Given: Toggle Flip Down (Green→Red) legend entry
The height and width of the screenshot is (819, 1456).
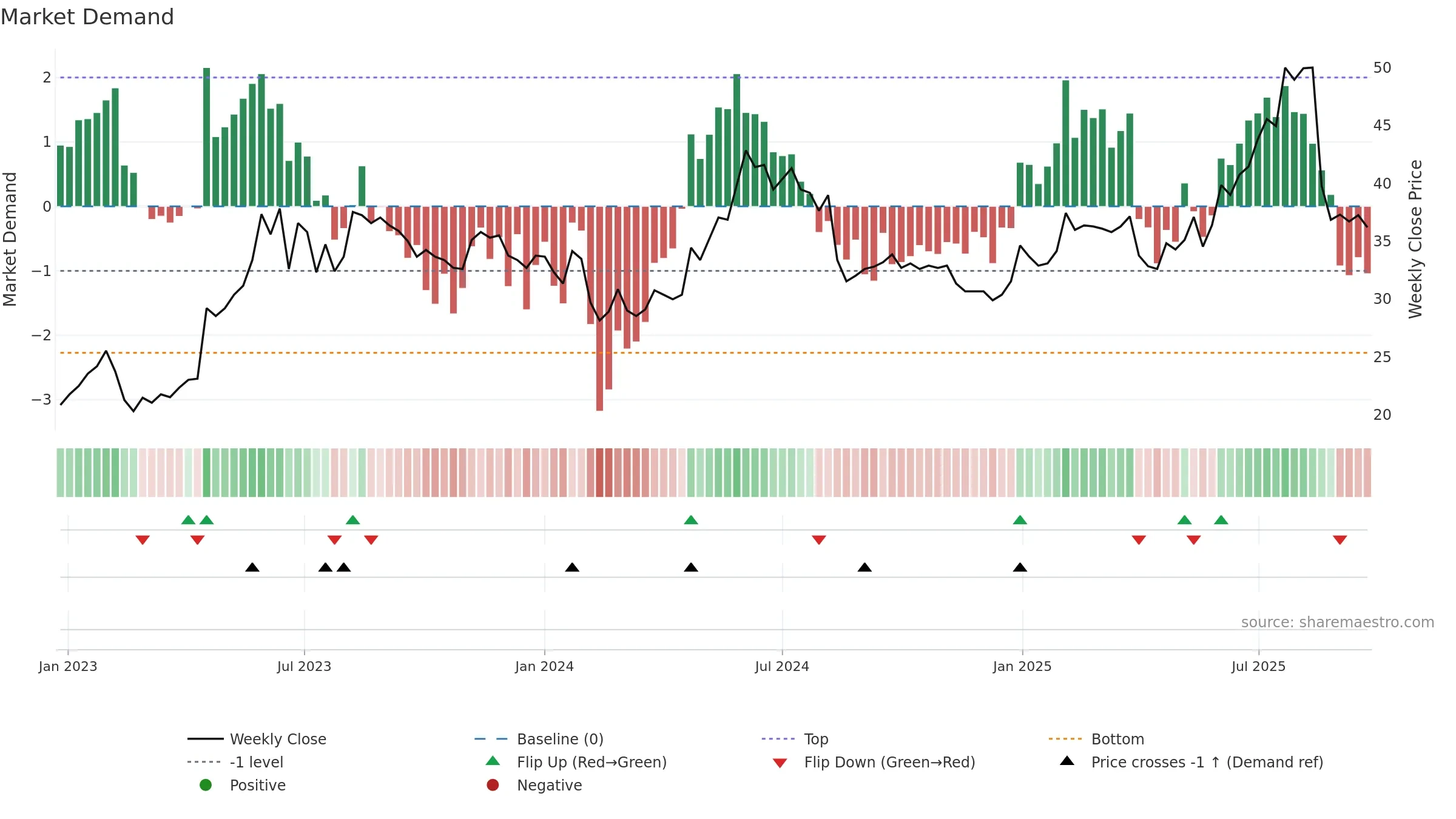Looking at the screenshot, I should [x=874, y=762].
